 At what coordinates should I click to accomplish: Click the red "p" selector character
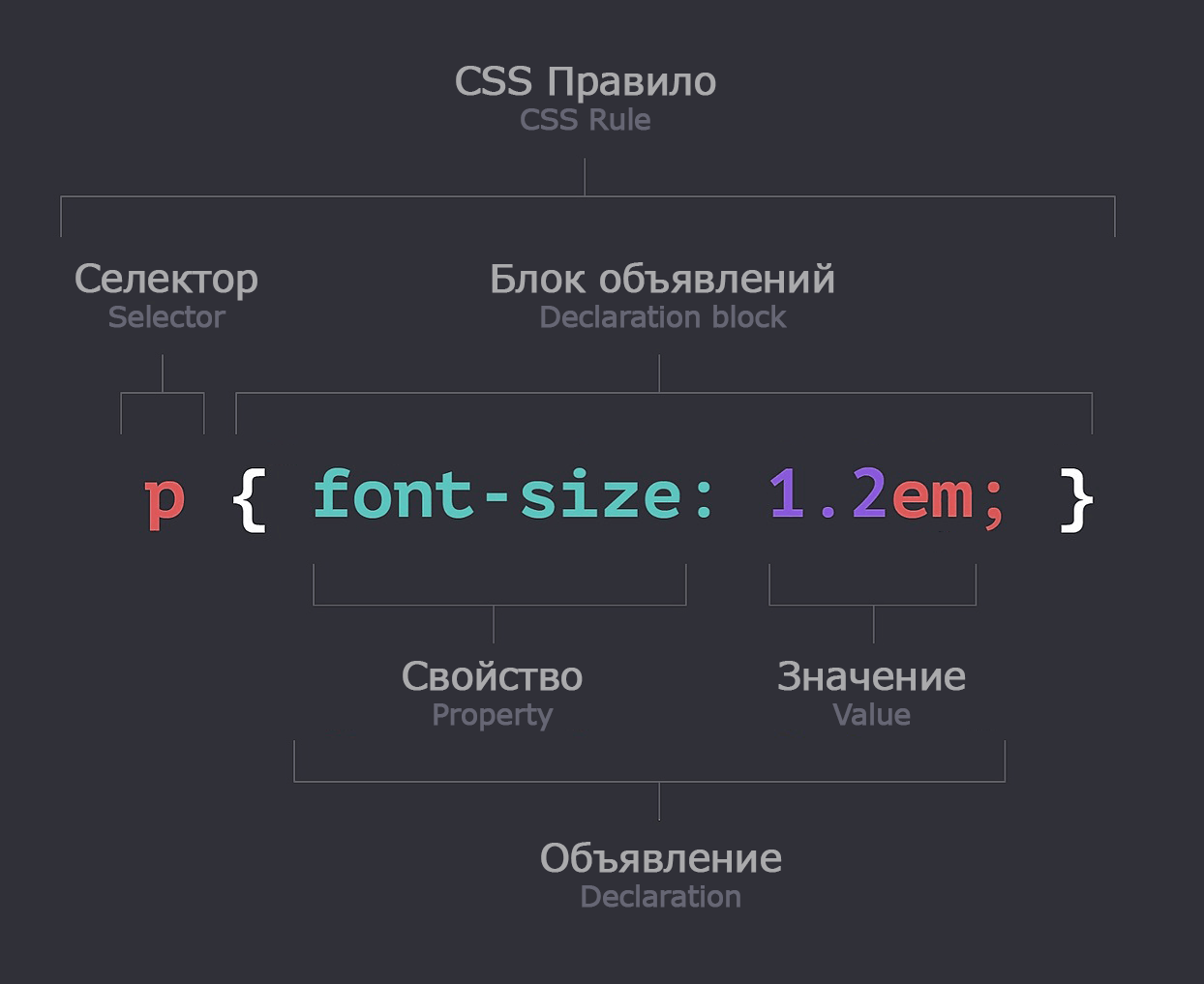point(164,500)
